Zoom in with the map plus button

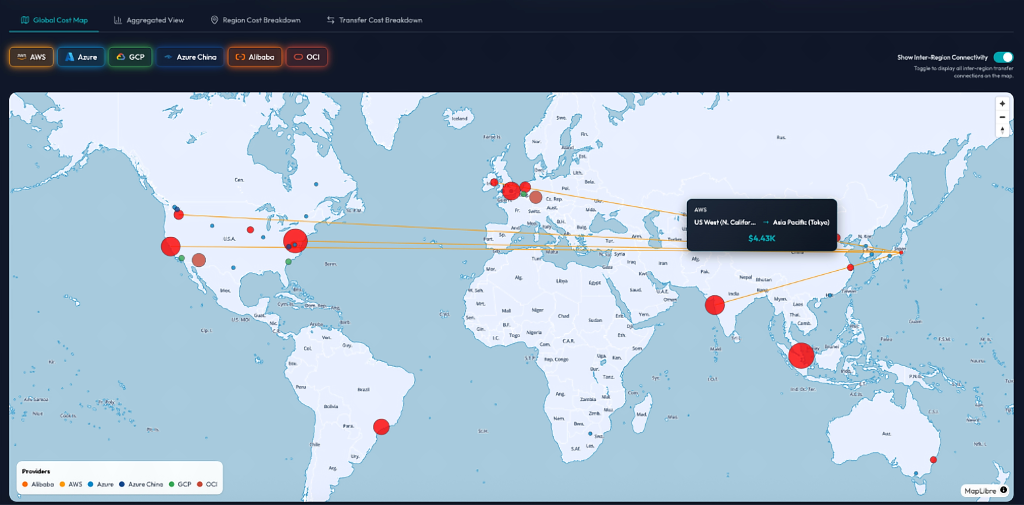pyautogui.click(x=1002, y=103)
